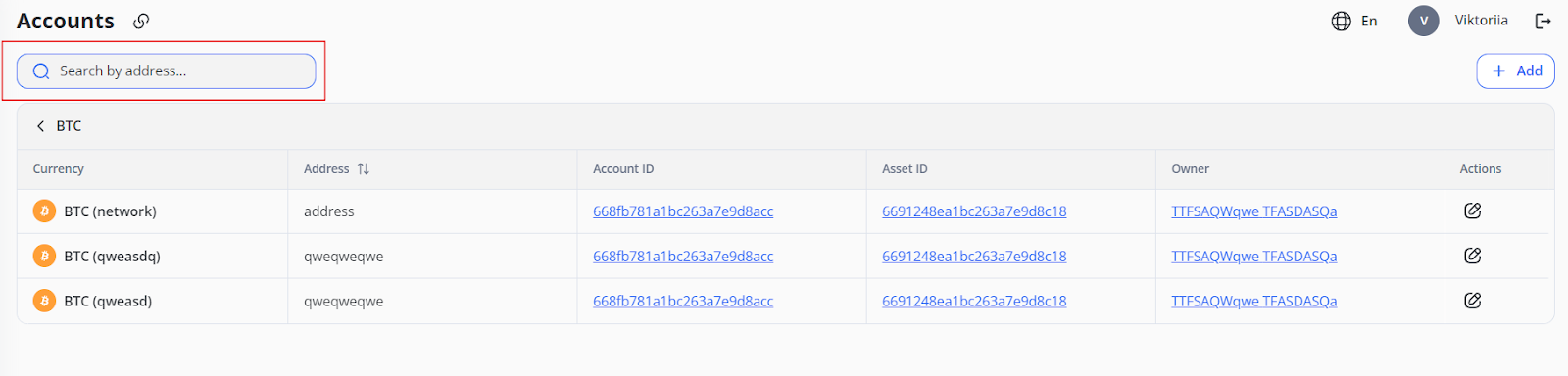The width and height of the screenshot is (1568, 376).
Task: Click the search magnifier icon
Action: tap(41, 71)
